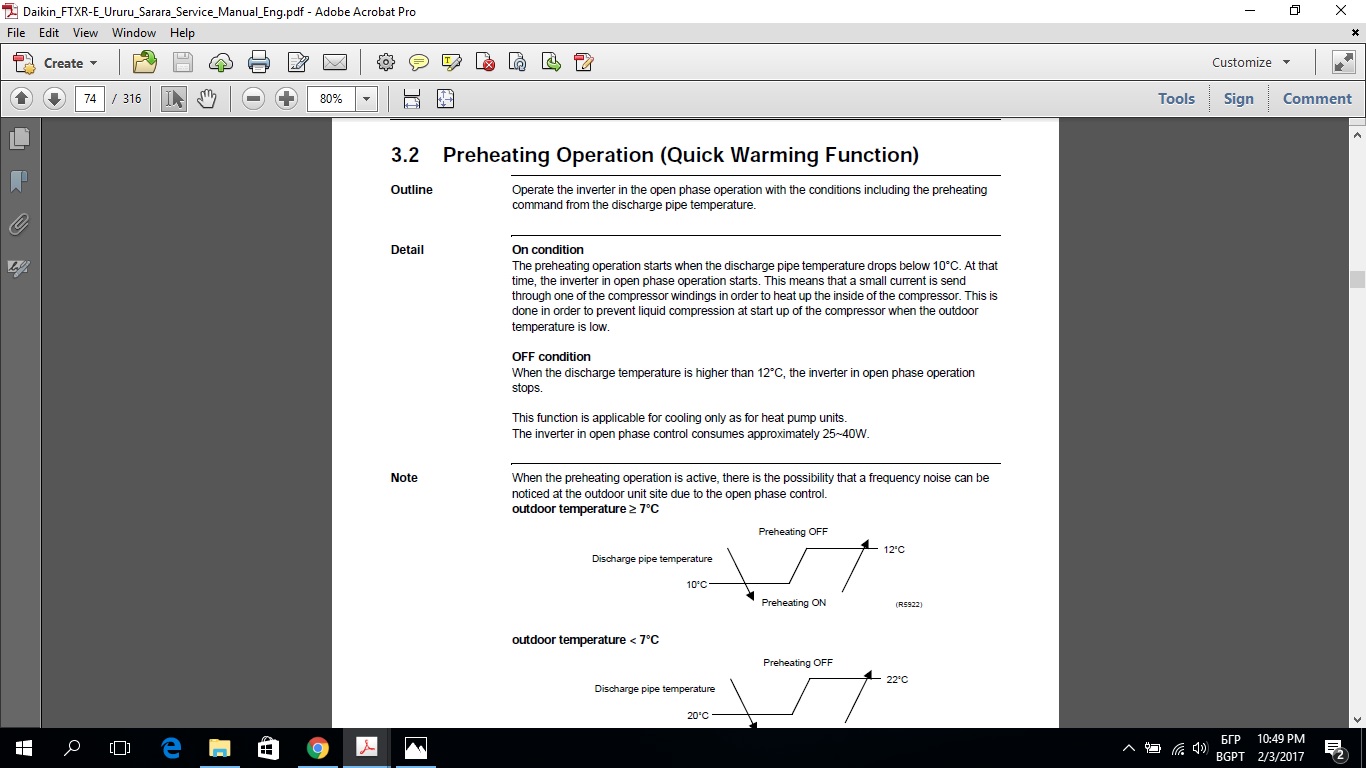The width and height of the screenshot is (1366, 768).
Task: Open Page Thumbnails side panel
Action: coord(19,138)
